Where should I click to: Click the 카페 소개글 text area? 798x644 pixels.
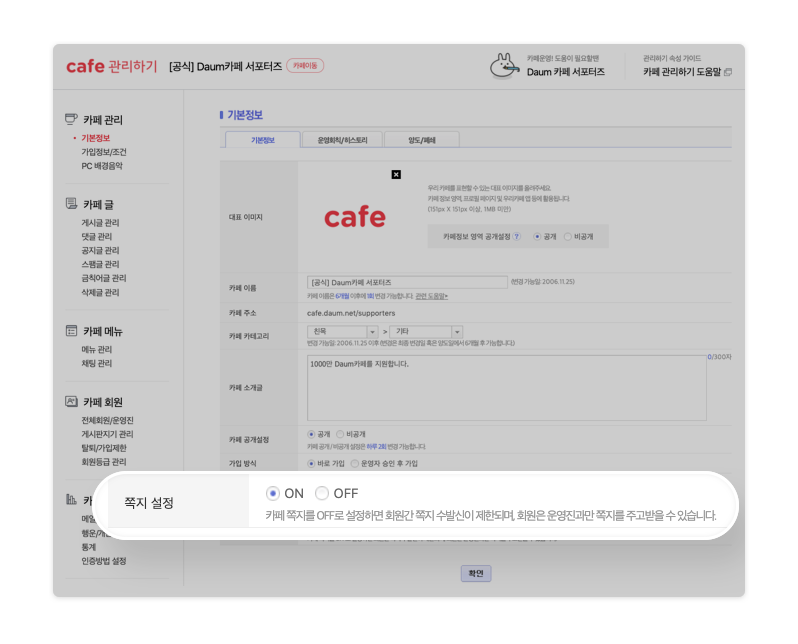[506, 388]
